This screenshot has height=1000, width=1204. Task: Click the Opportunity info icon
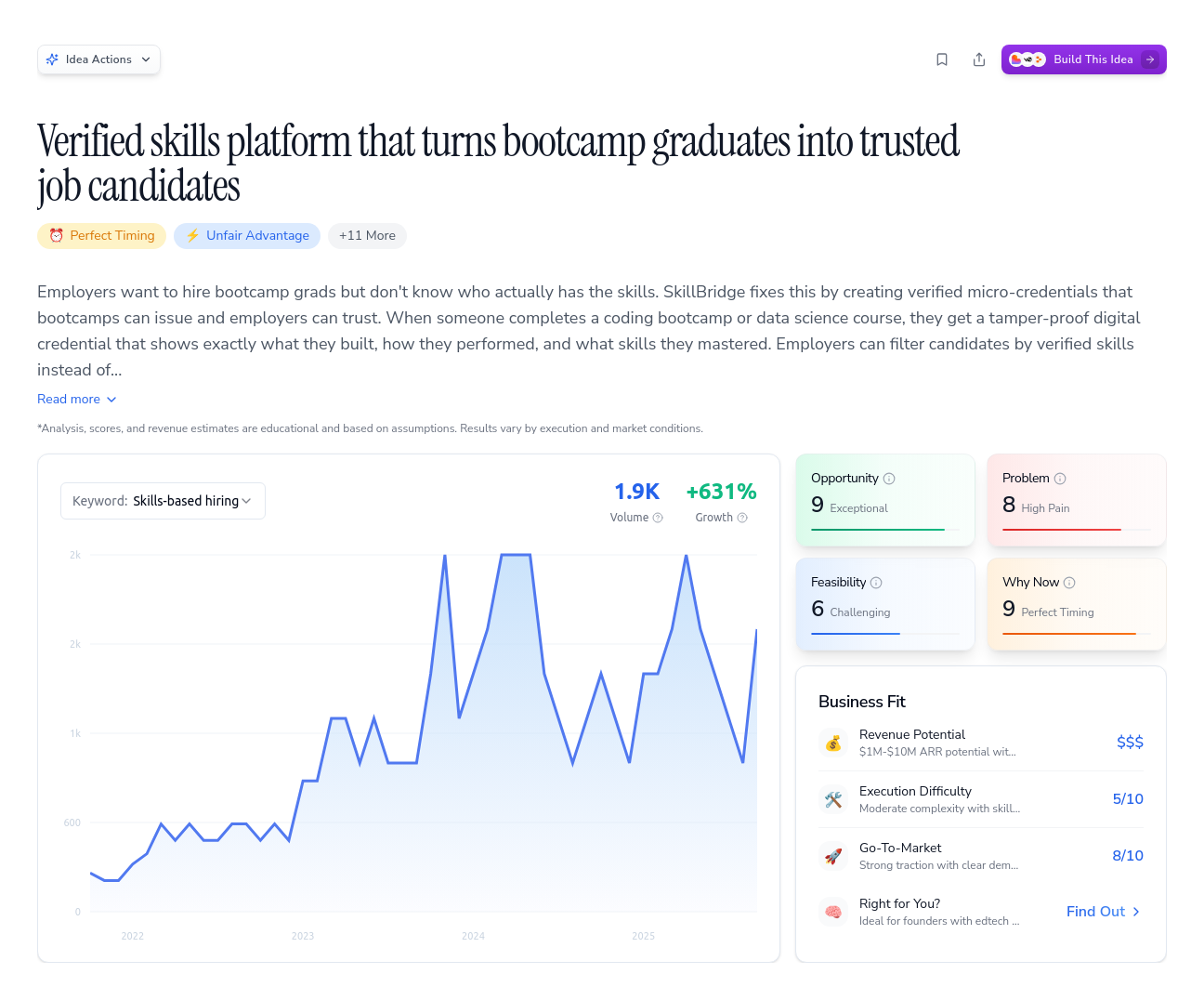[x=889, y=479]
